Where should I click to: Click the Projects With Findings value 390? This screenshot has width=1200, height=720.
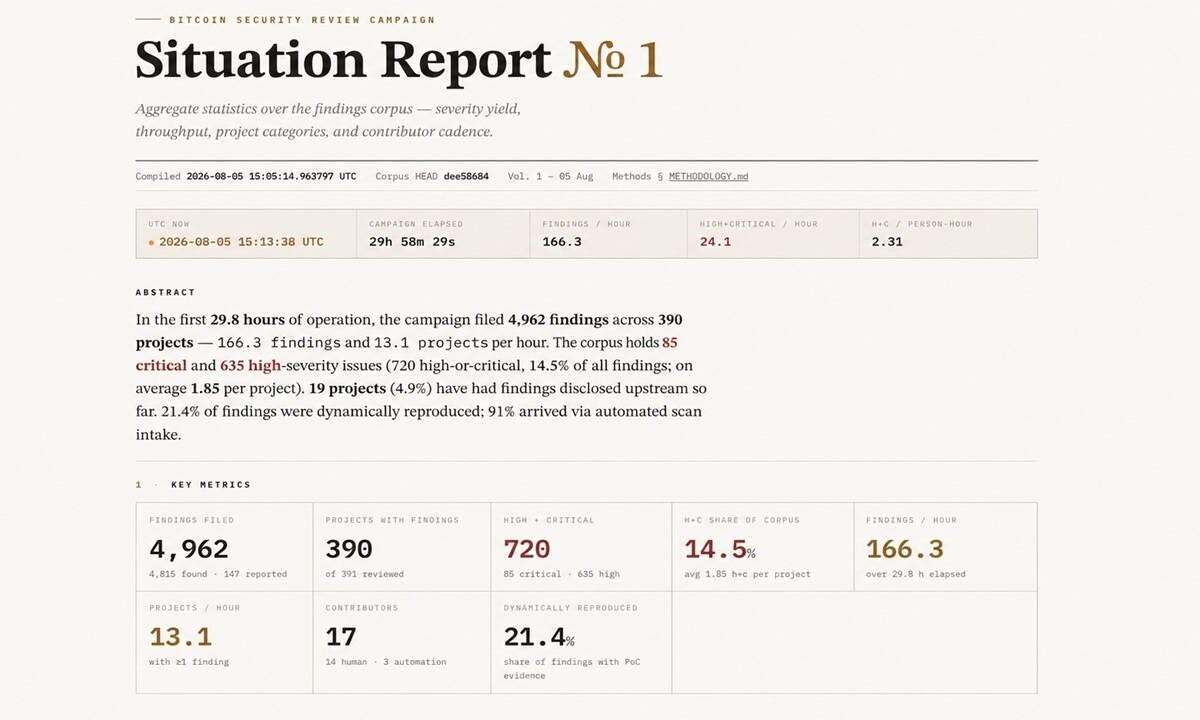click(349, 549)
